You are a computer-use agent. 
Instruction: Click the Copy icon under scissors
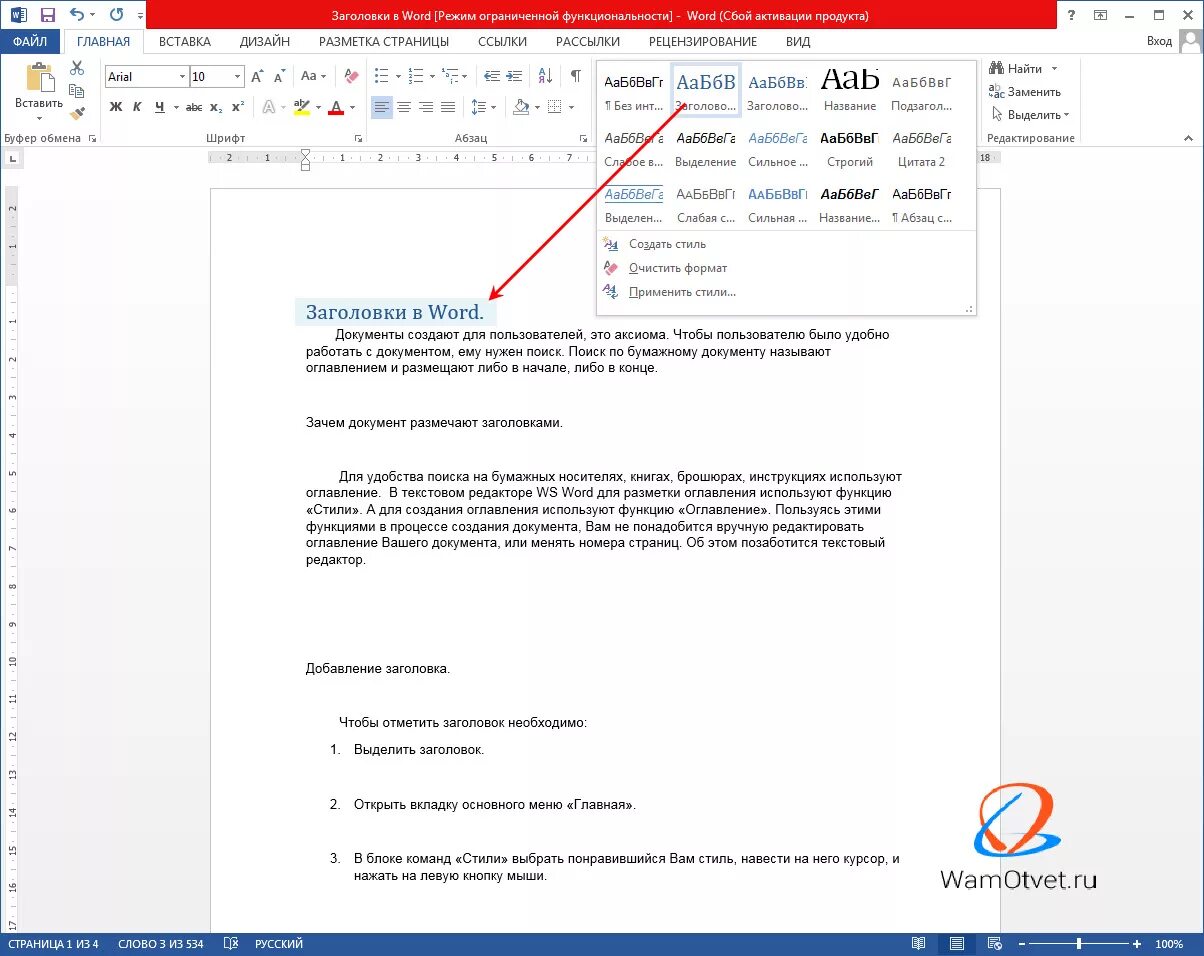pos(77,91)
